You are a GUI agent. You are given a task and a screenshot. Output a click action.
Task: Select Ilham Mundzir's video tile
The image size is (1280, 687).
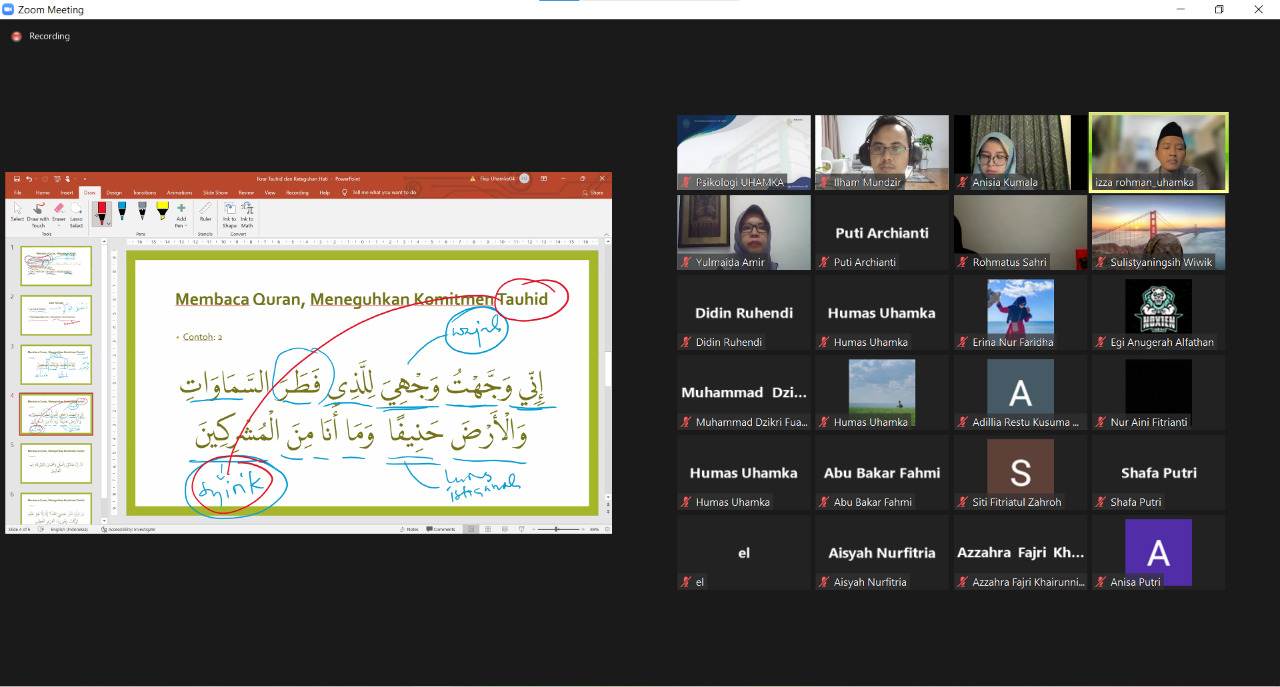881,152
